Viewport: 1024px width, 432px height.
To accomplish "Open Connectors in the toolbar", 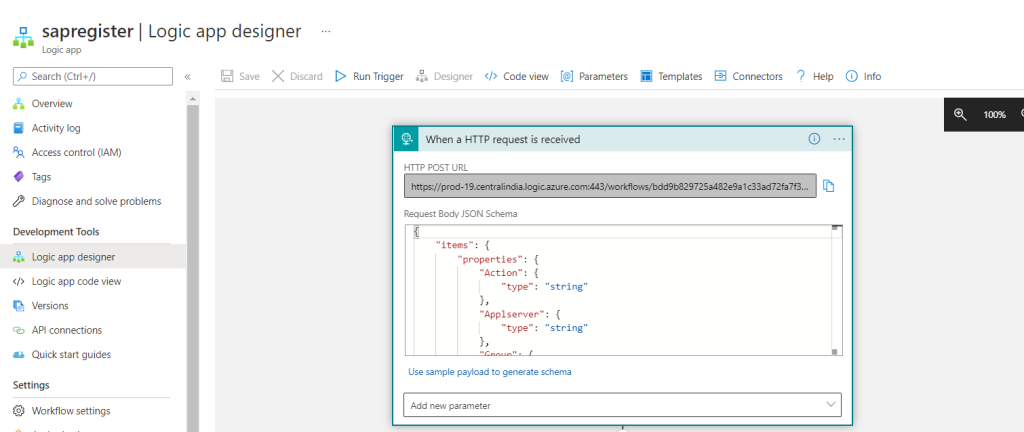I will pyautogui.click(x=748, y=76).
